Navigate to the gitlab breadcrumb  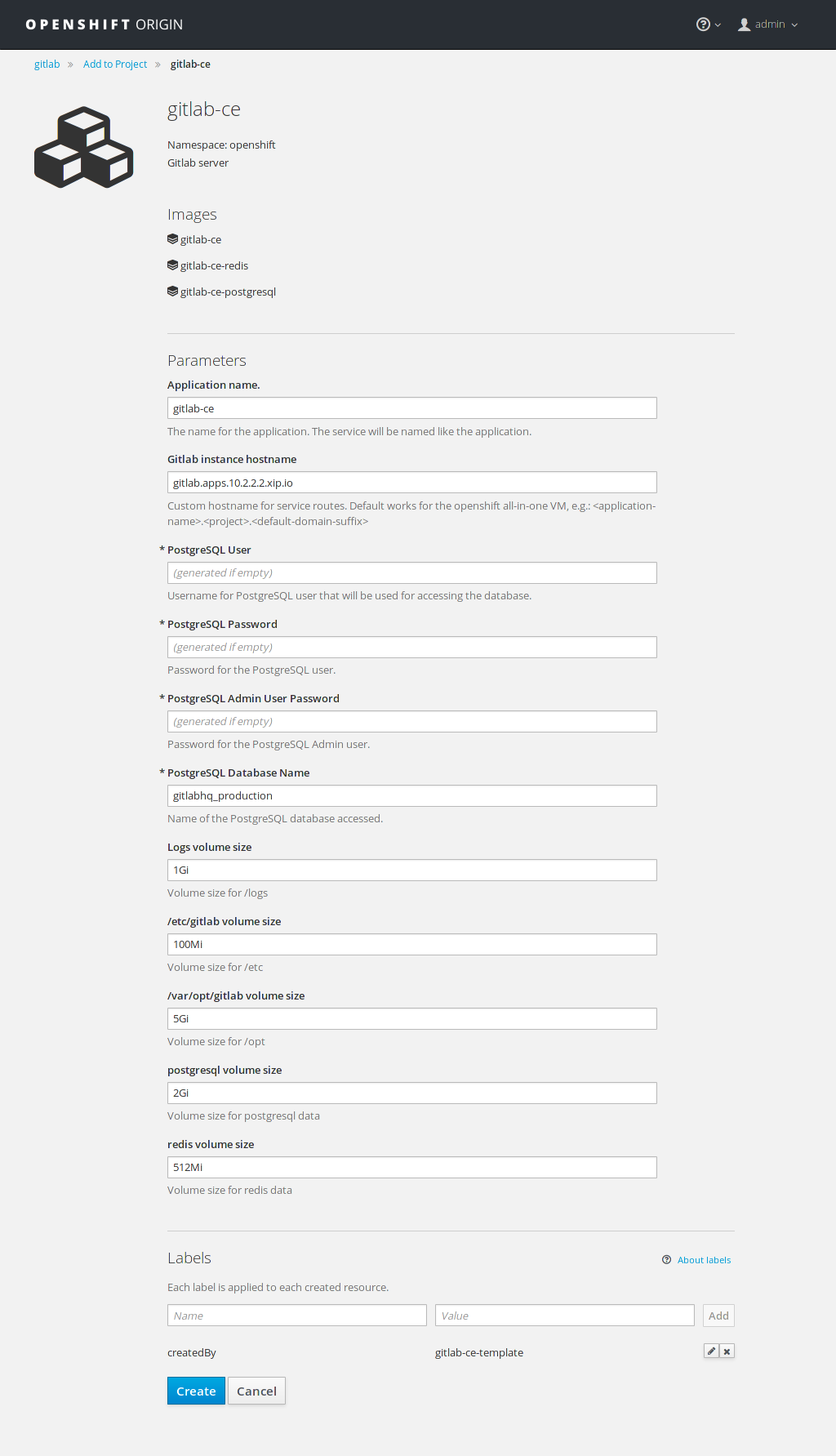tap(47, 64)
